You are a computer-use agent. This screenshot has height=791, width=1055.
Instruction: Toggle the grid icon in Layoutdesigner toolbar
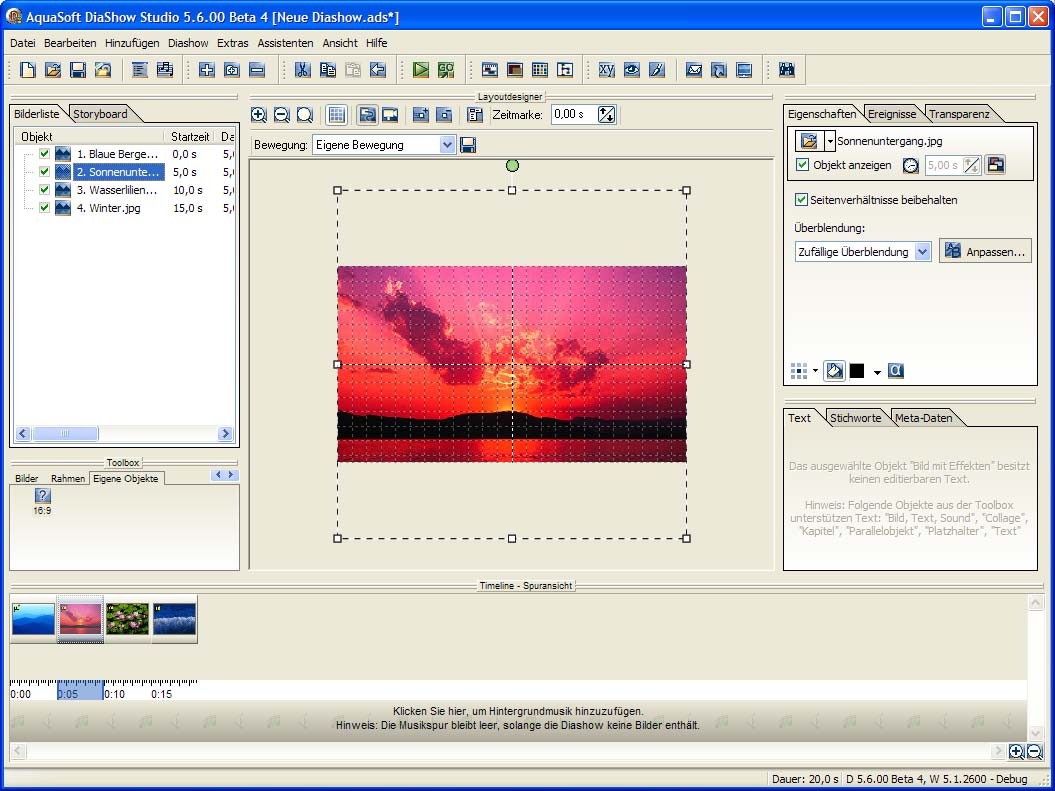(x=337, y=115)
